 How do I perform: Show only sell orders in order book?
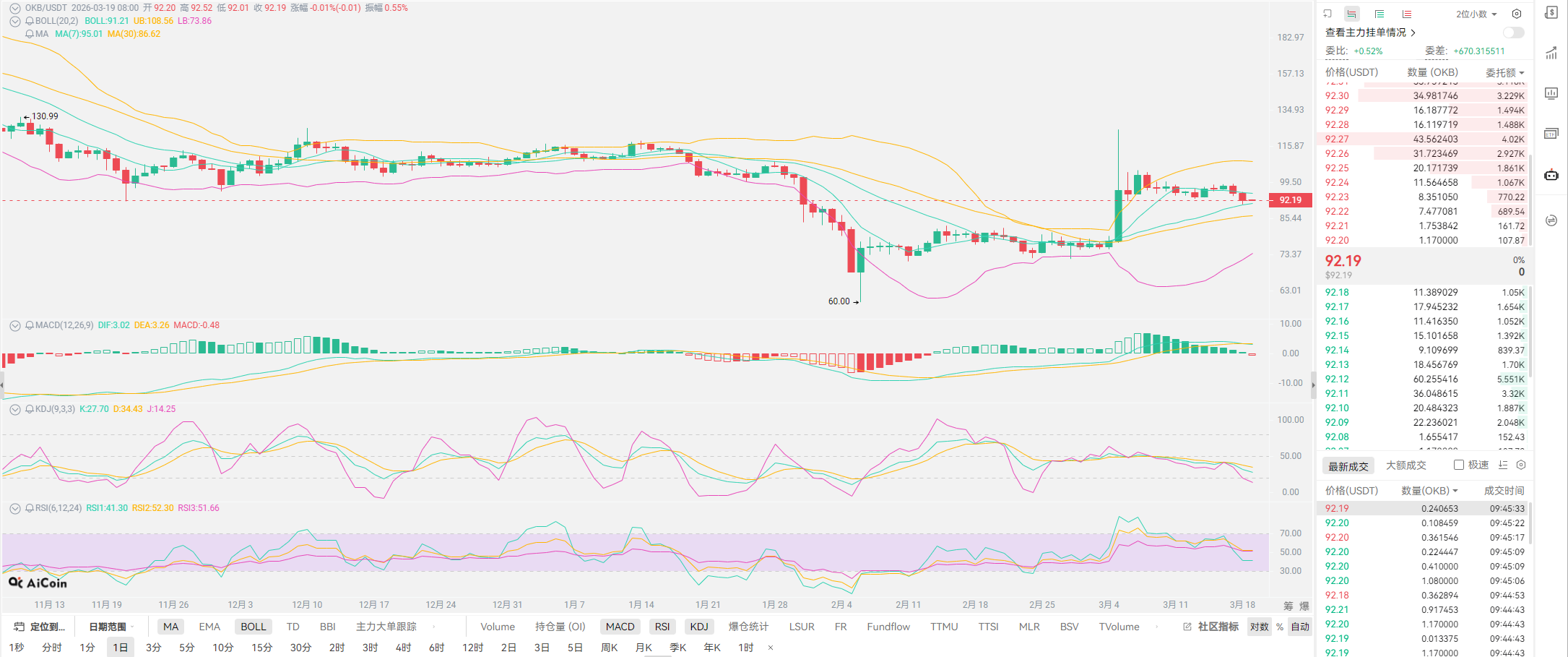1407,14
